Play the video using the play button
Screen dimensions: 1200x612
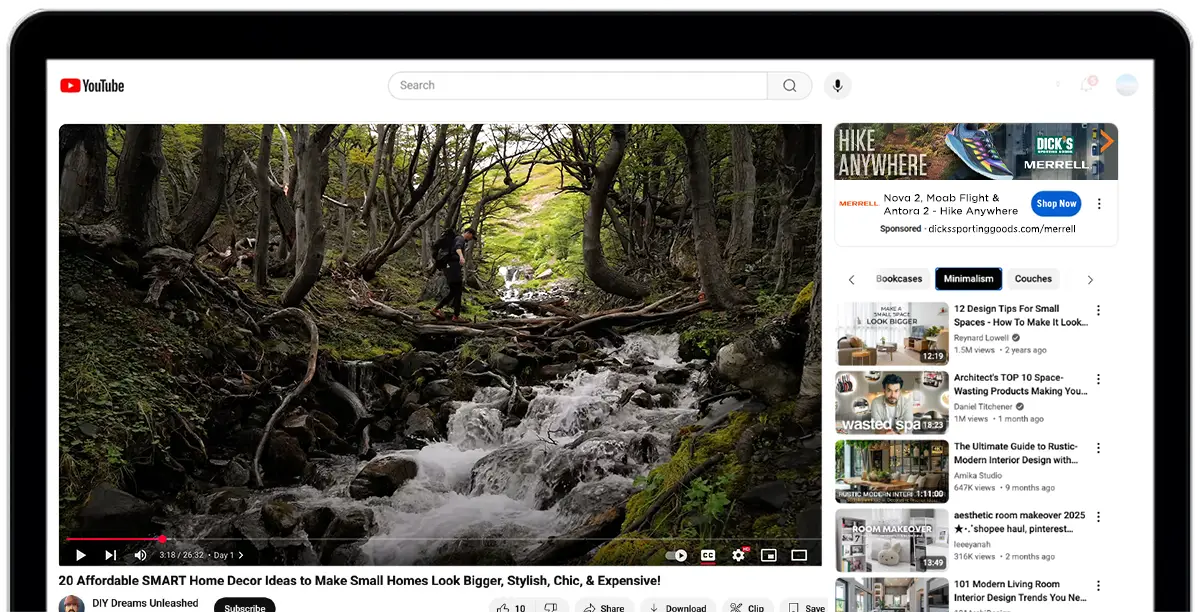coord(81,555)
